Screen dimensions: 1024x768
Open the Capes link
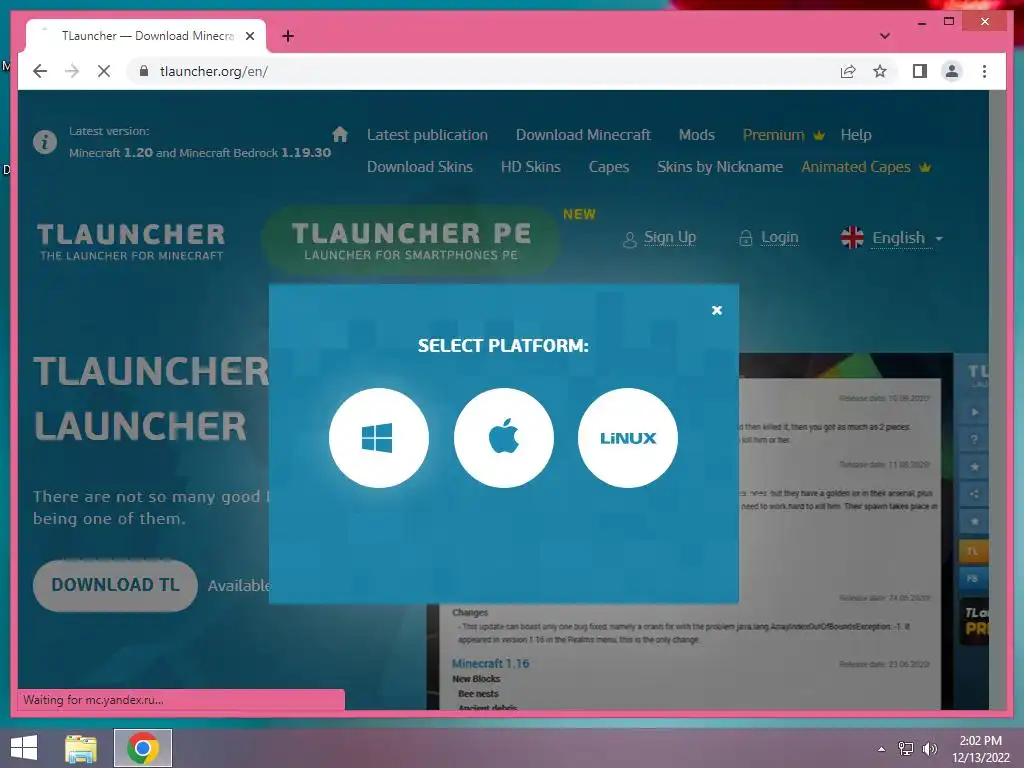click(609, 167)
